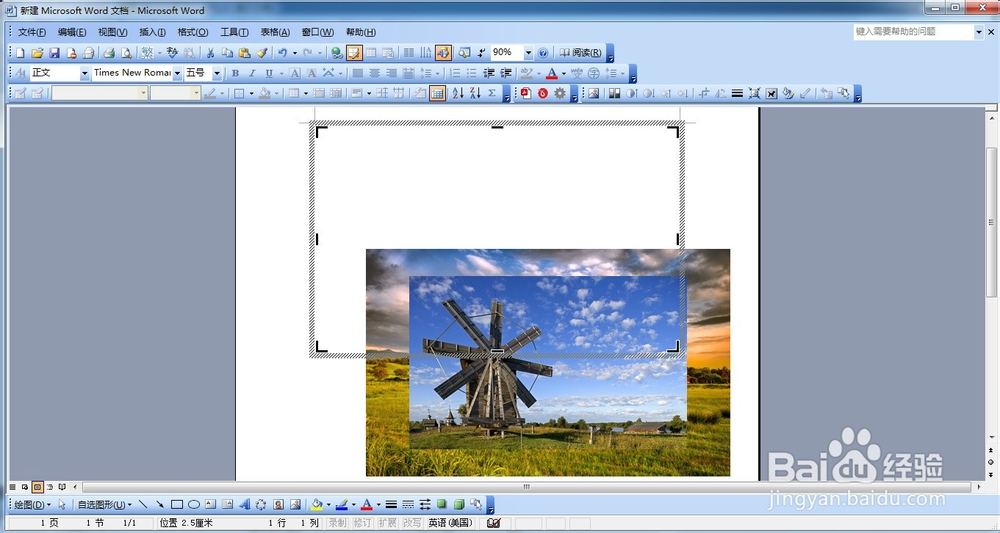Click the red Font Color A on Formatting toolbar
Viewport: 1000px width, 533px height.
(x=552, y=73)
